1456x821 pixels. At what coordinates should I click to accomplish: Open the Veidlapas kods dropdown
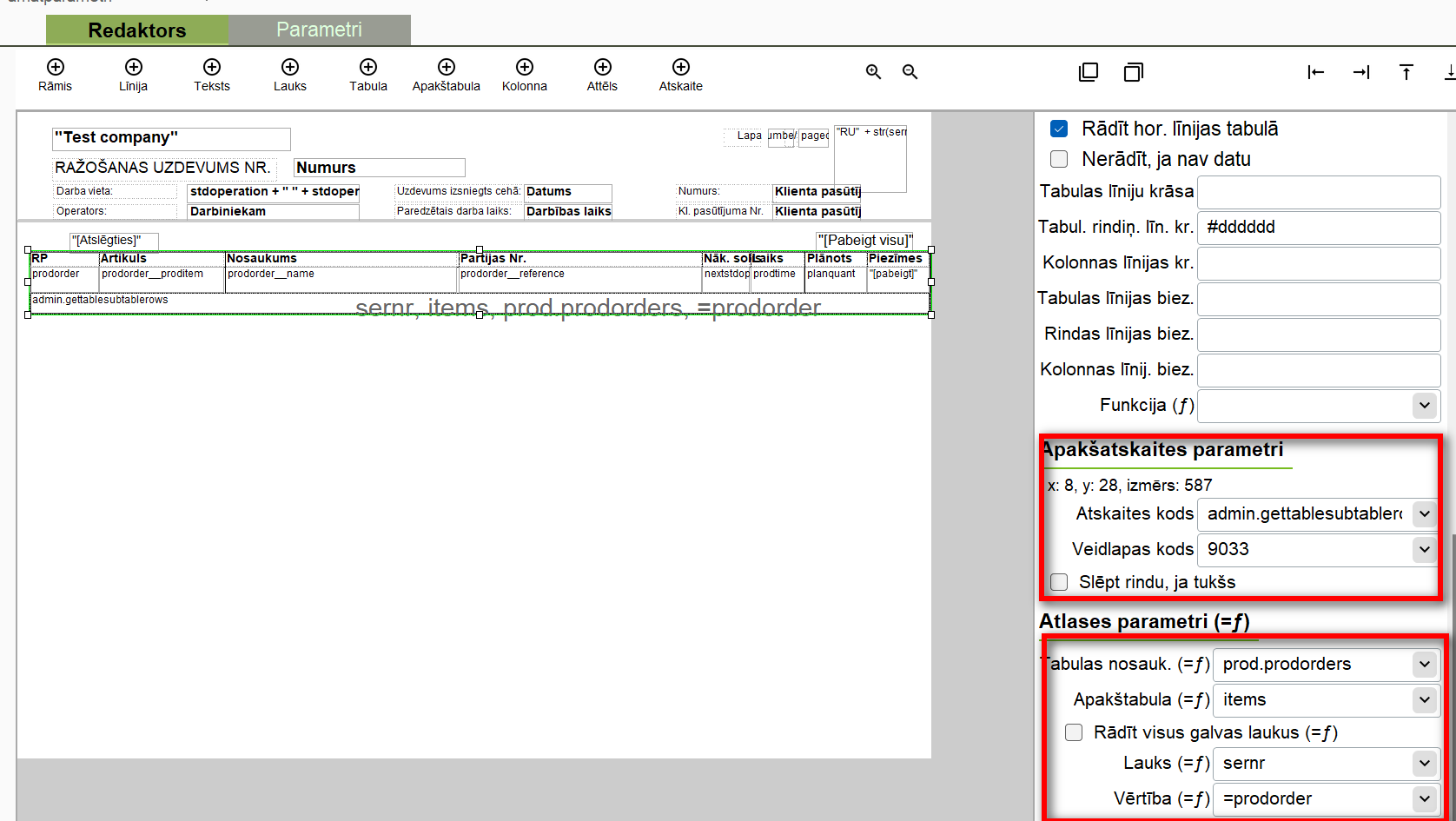click(1424, 549)
